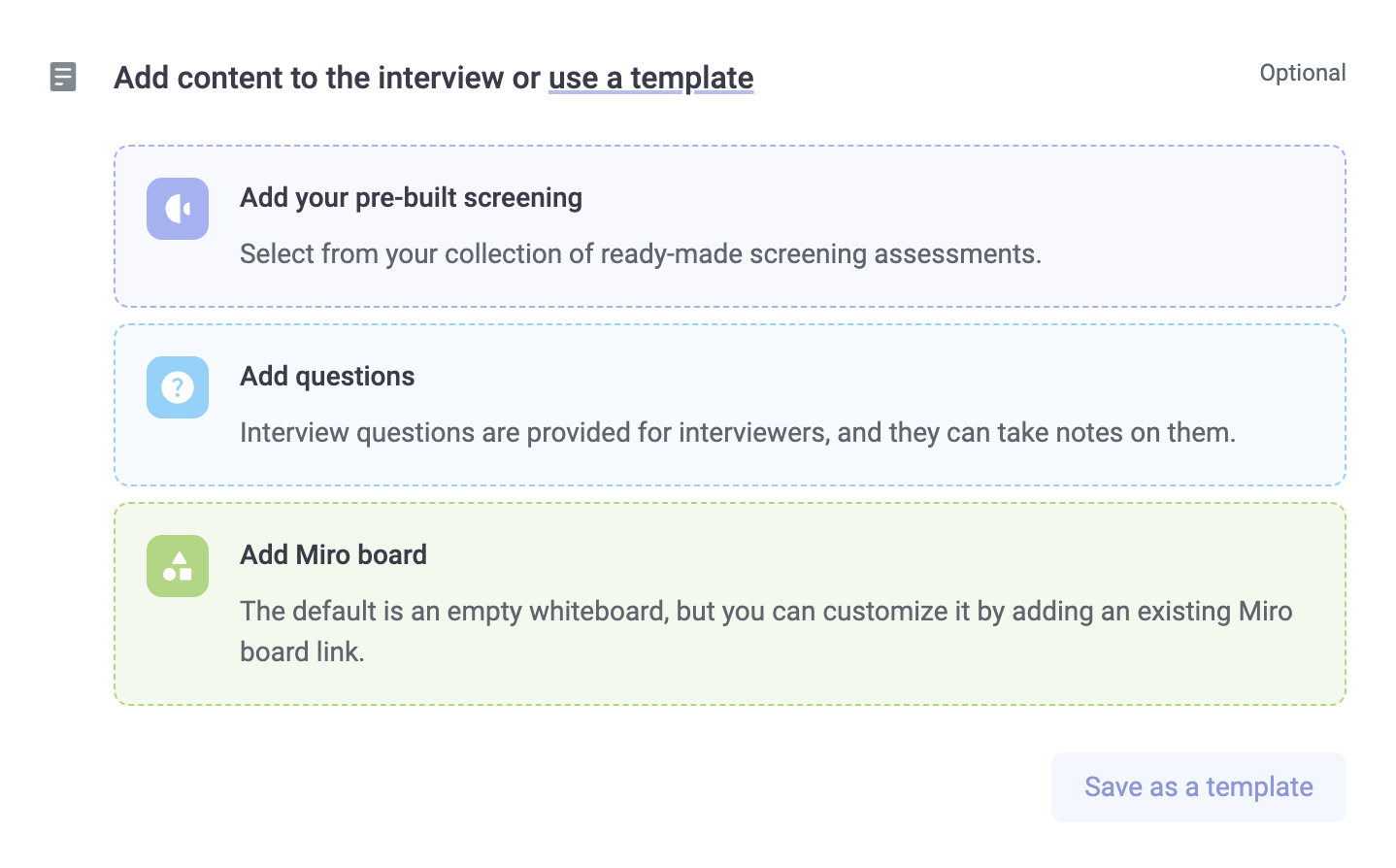Viewport: 1396px width, 868px height.
Task: Click the 'Select from your collection' description text
Action: click(x=640, y=254)
